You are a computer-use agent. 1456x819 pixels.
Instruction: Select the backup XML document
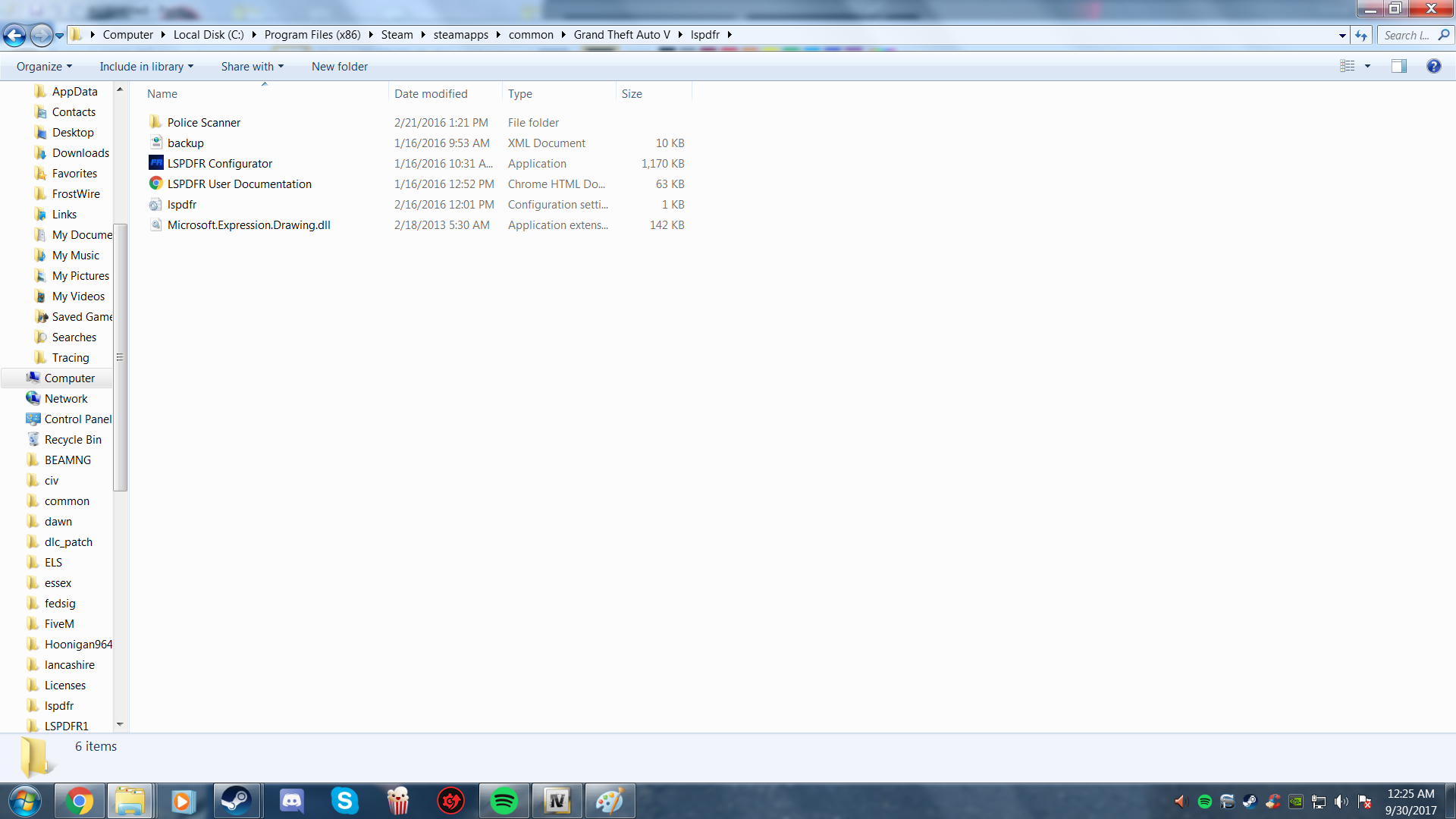pos(185,143)
